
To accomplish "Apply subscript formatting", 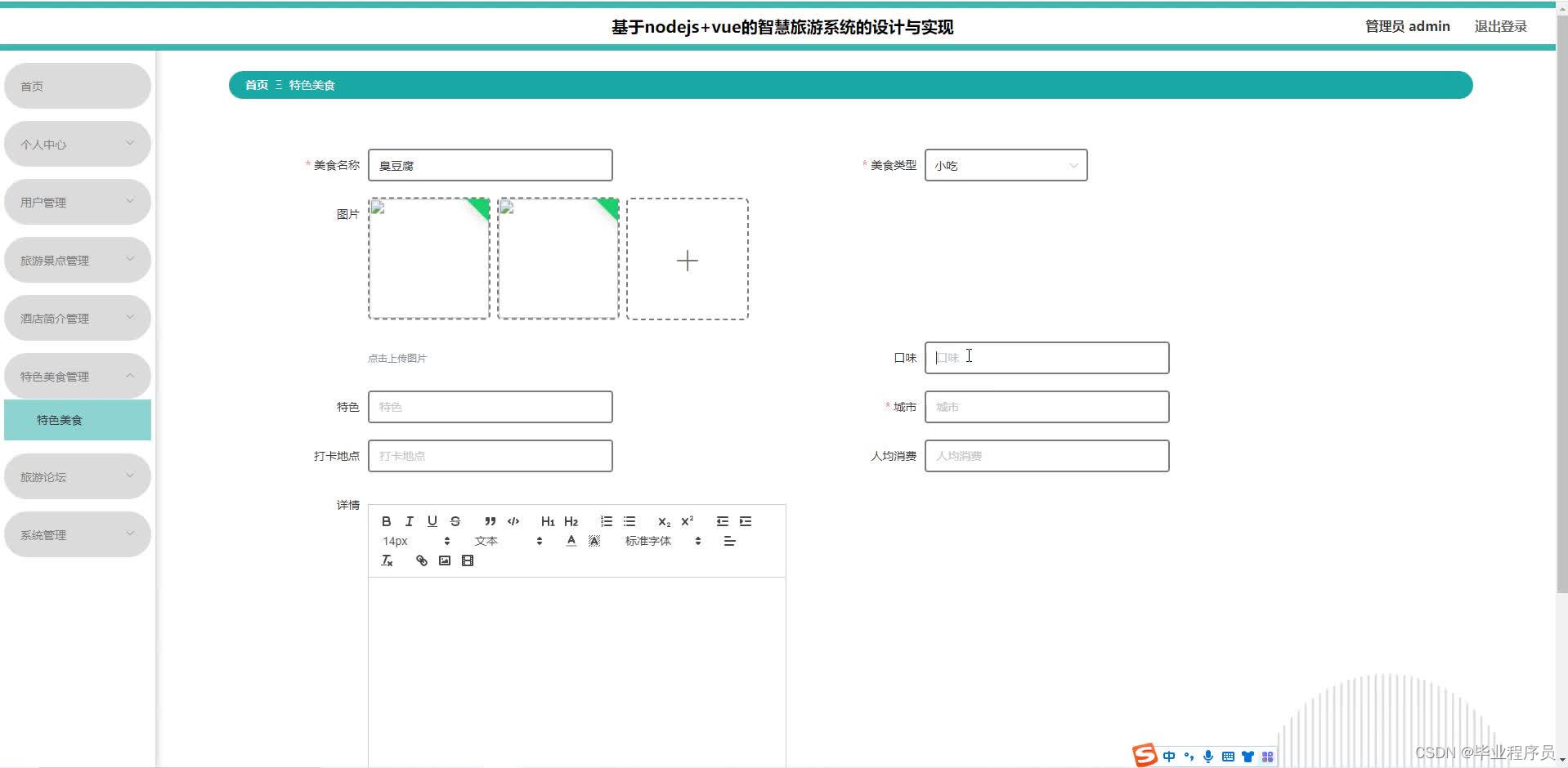I will (x=664, y=521).
